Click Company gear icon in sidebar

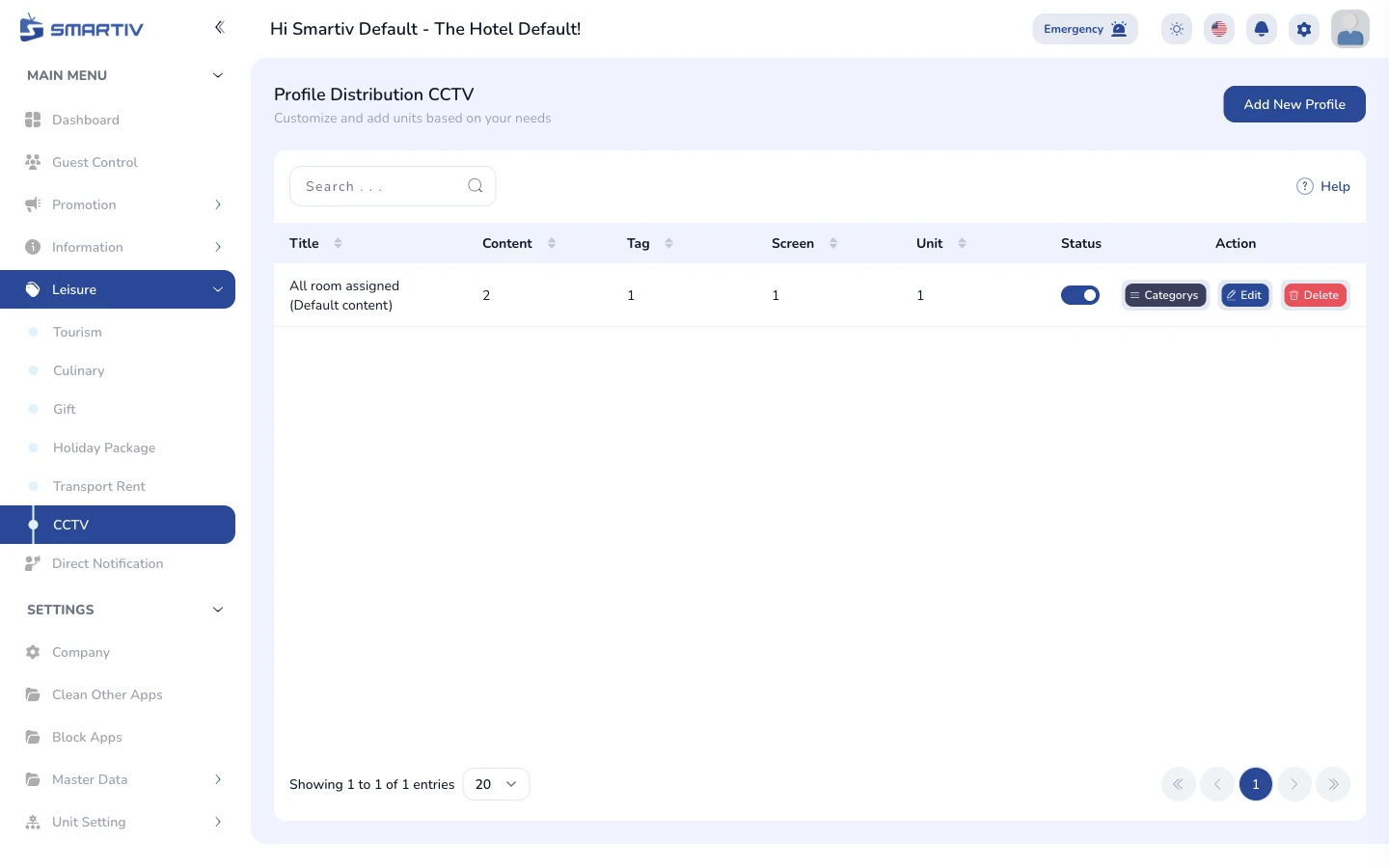click(33, 652)
